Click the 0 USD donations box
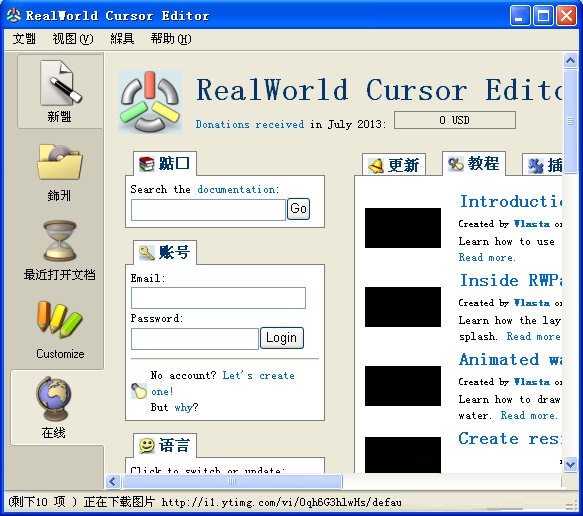Viewport: 583px width, 516px height. (455, 120)
